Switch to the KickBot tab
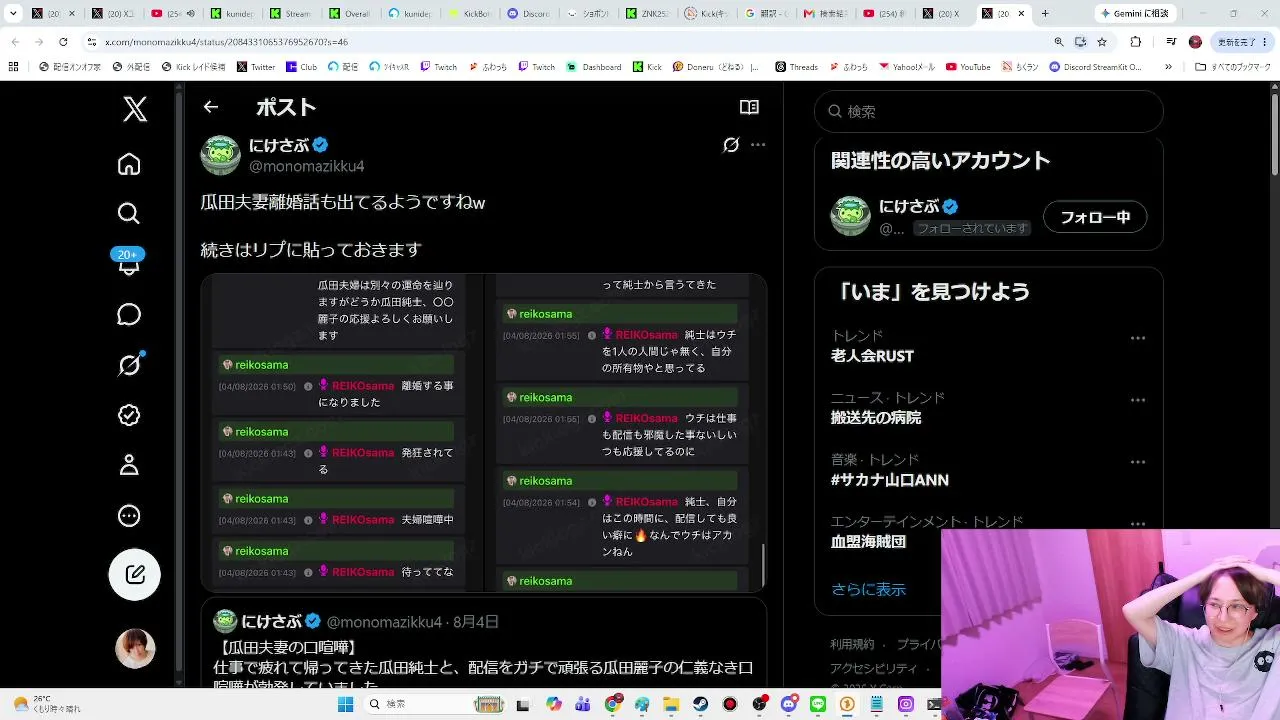The width and height of the screenshot is (1280, 720). point(471,14)
